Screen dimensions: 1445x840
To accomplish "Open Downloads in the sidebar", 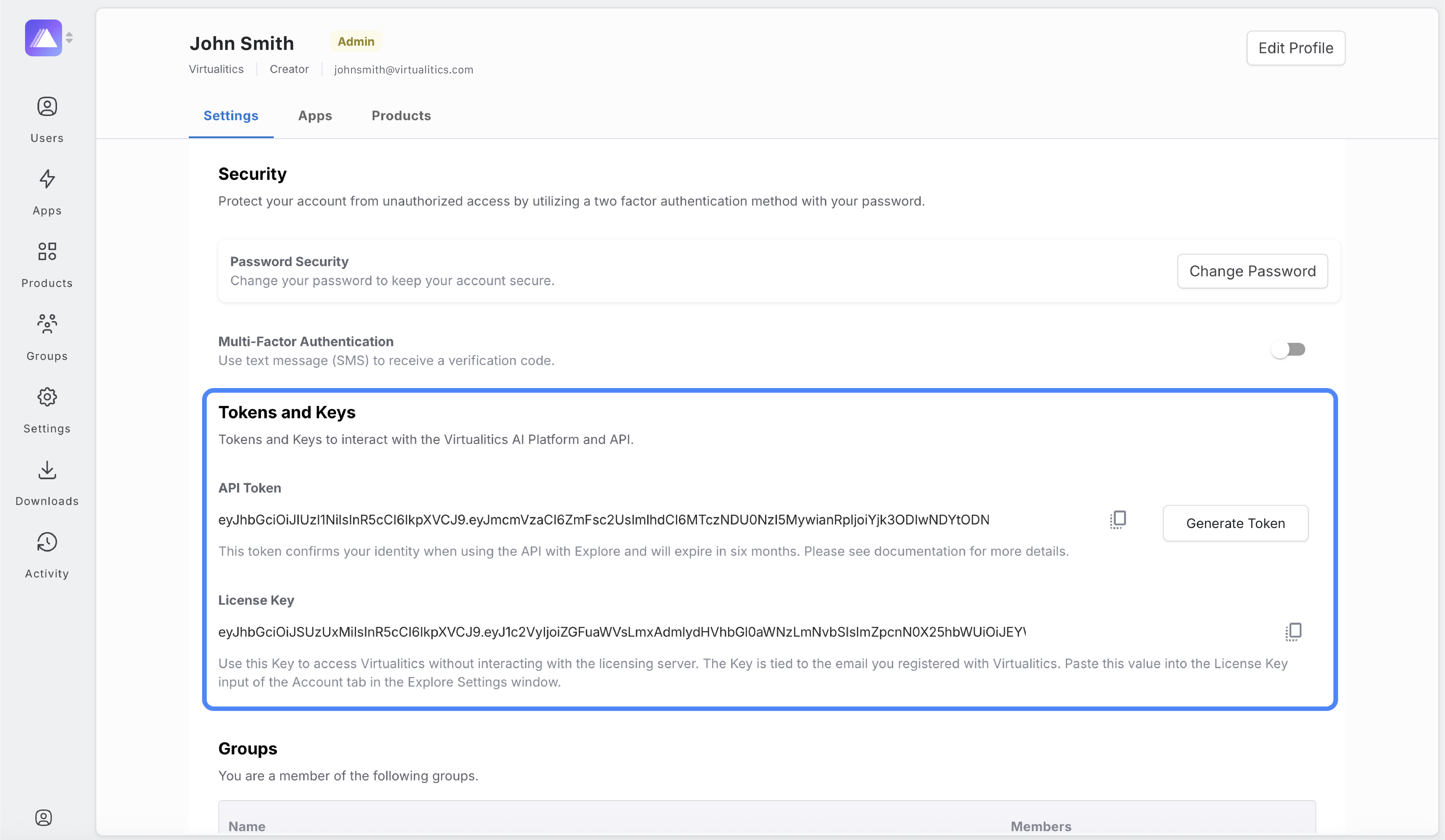I will click(x=47, y=483).
